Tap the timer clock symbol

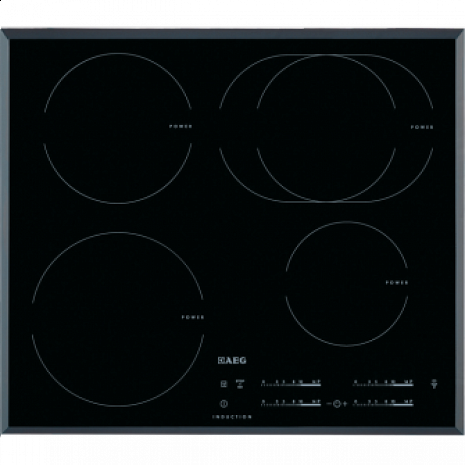(x=337, y=404)
